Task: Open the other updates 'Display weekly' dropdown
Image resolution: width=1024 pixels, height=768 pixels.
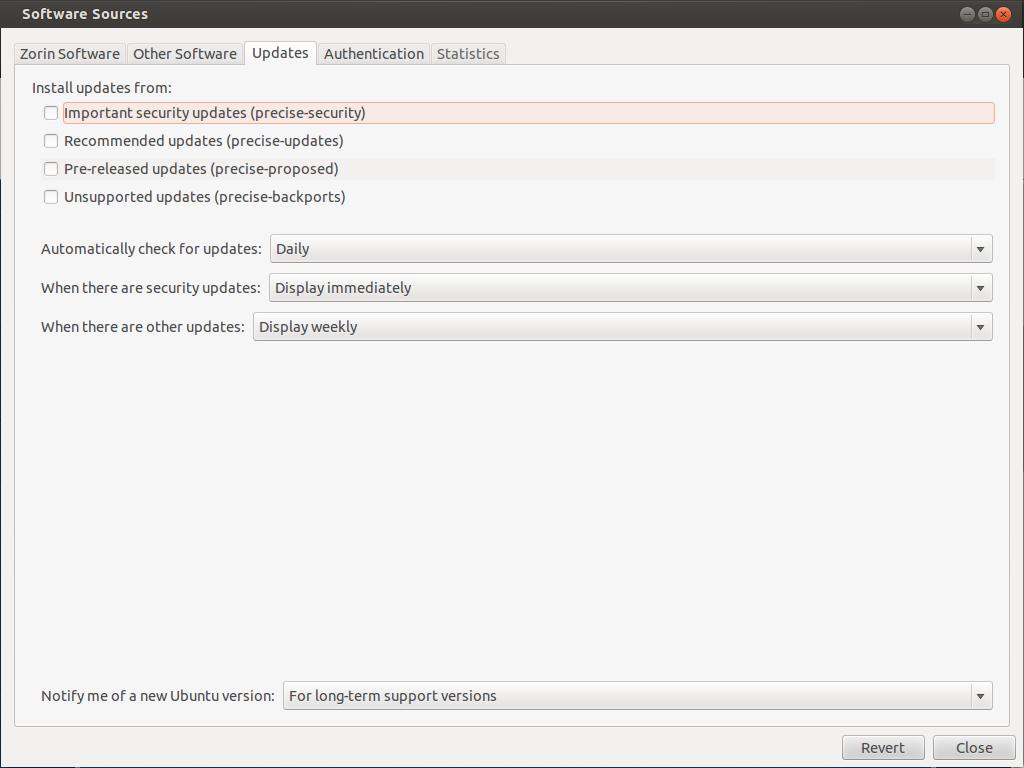Action: [x=622, y=327]
